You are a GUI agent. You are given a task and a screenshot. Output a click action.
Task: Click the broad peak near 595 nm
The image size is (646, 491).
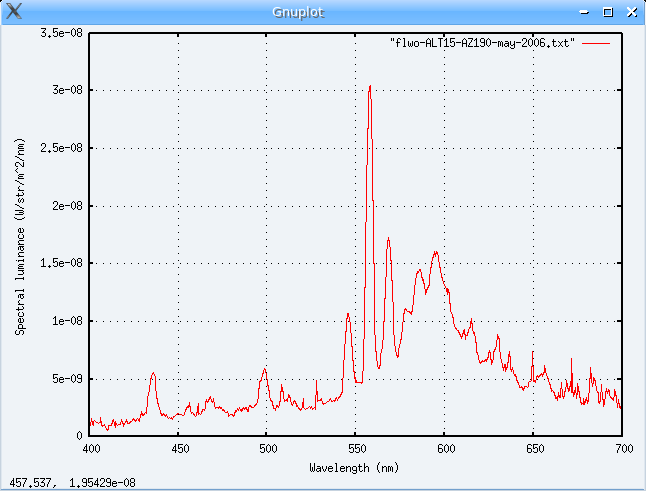[x=435, y=252]
